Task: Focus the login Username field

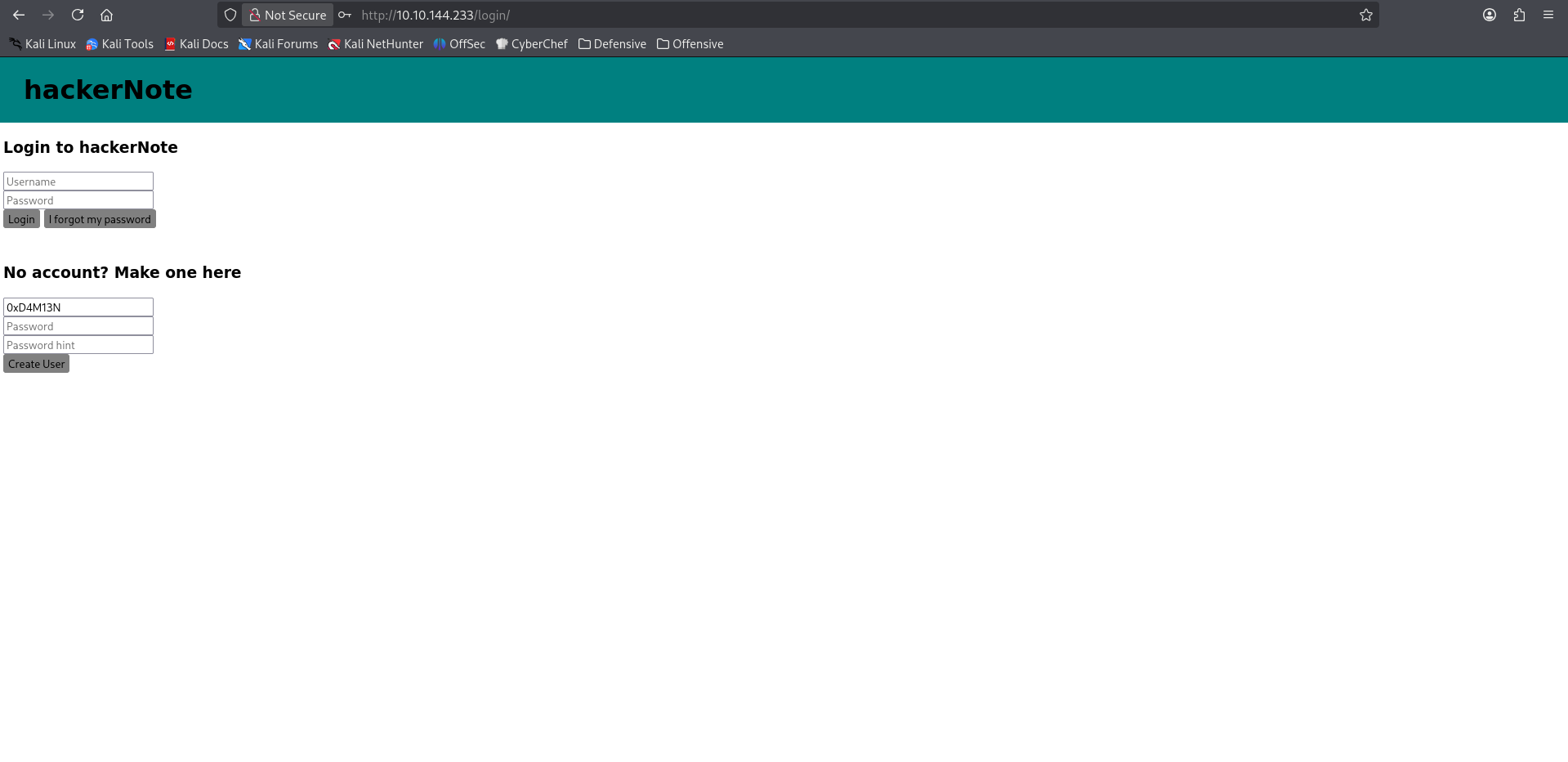Action: (x=78, y=182)
